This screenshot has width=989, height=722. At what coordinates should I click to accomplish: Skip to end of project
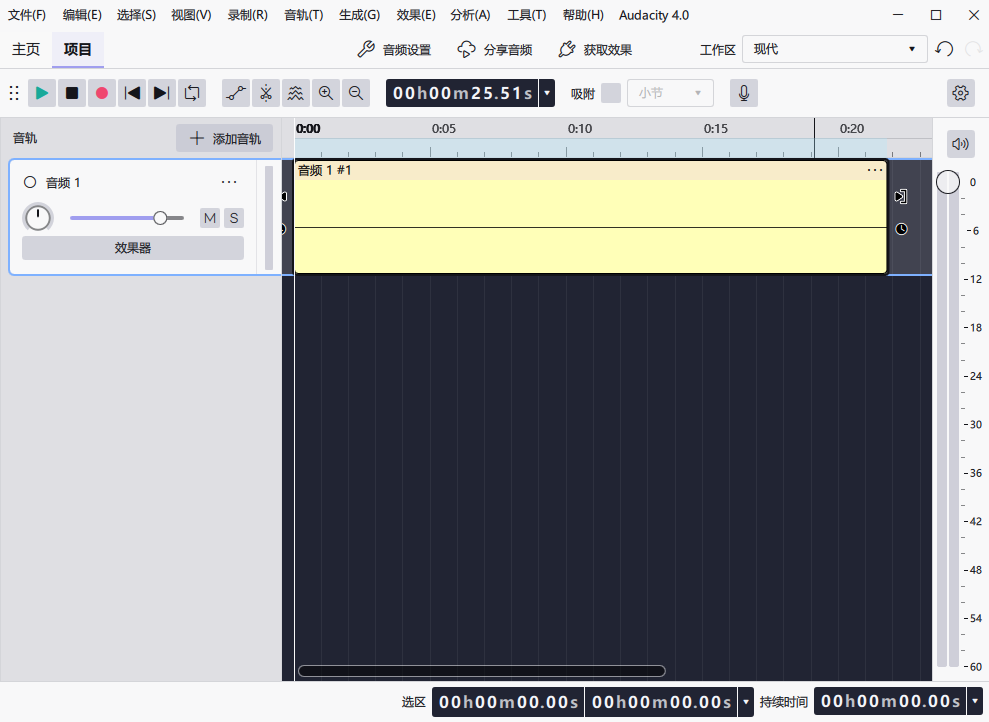[161, 93]
